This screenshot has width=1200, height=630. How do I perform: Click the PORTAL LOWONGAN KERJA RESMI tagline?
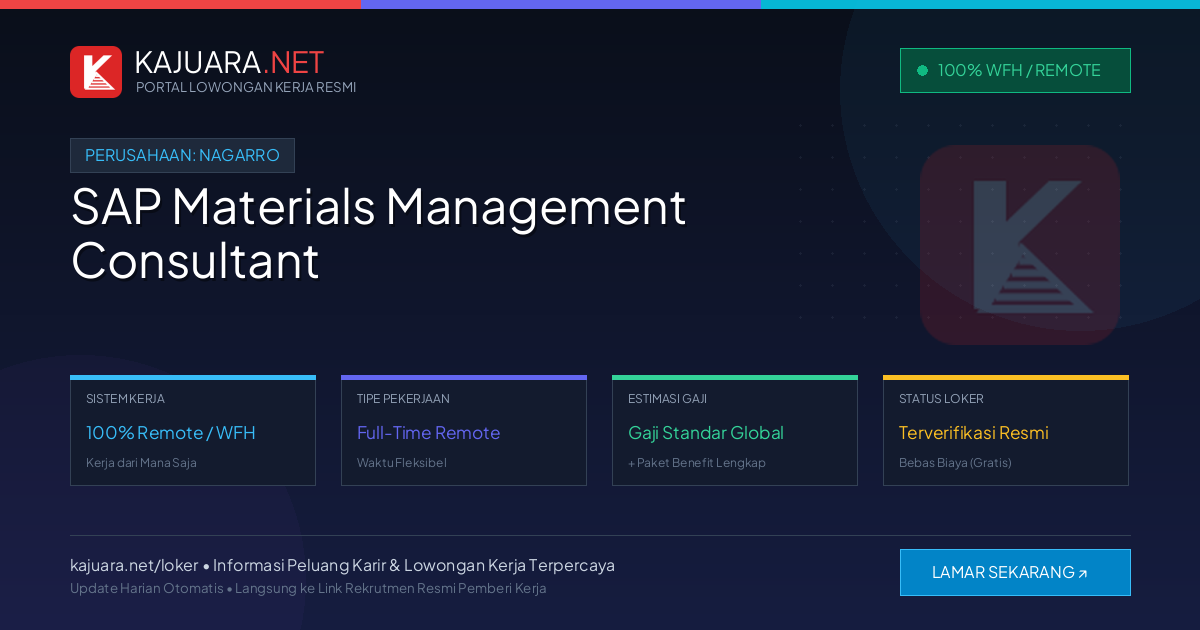[x=246, y=87]
